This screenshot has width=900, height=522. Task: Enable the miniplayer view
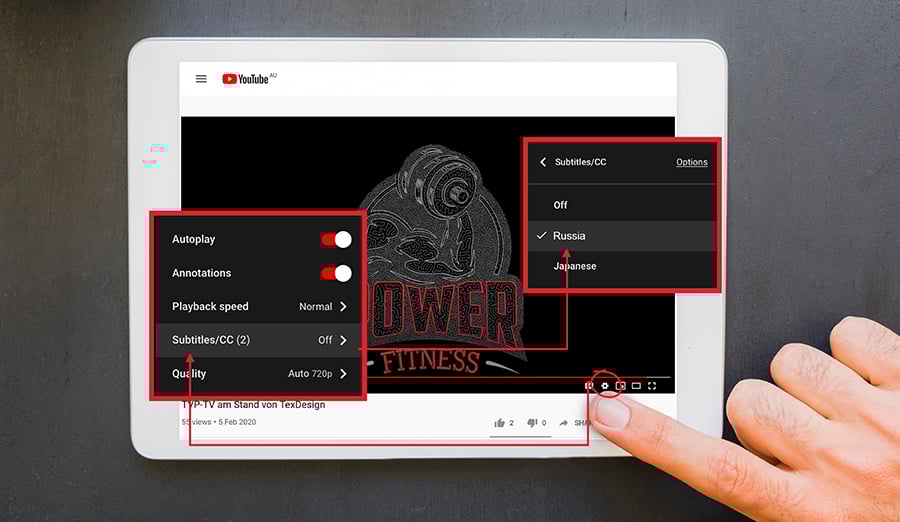pyautogui.click(x=620, y=386)
